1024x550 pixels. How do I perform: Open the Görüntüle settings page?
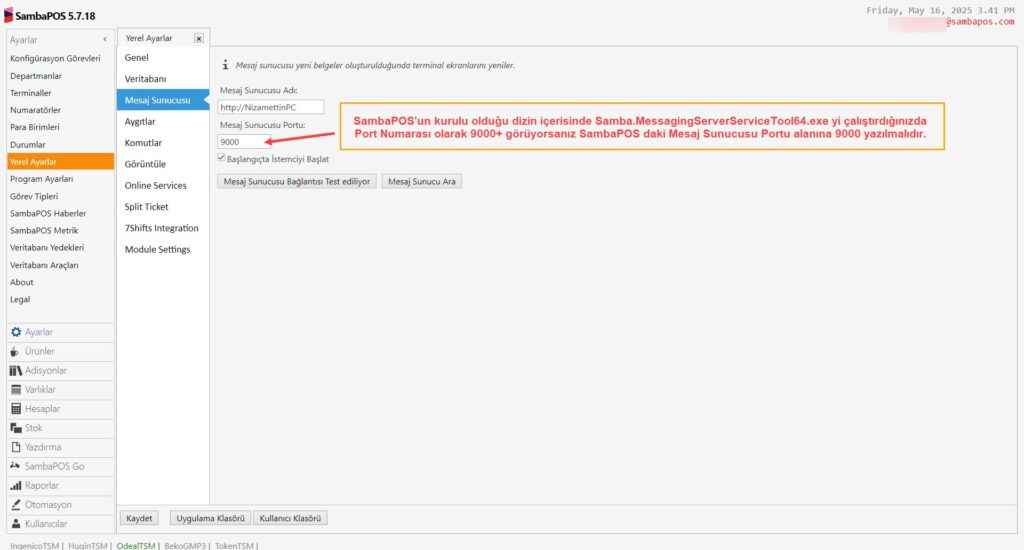click(x=163, y=164)
